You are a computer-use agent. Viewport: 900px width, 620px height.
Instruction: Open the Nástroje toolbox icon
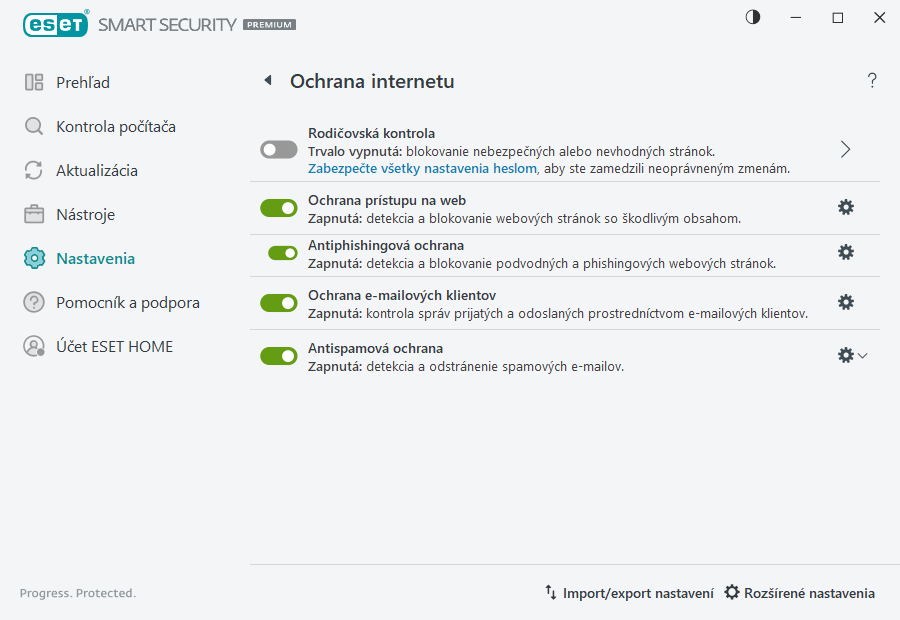point(31,214)
